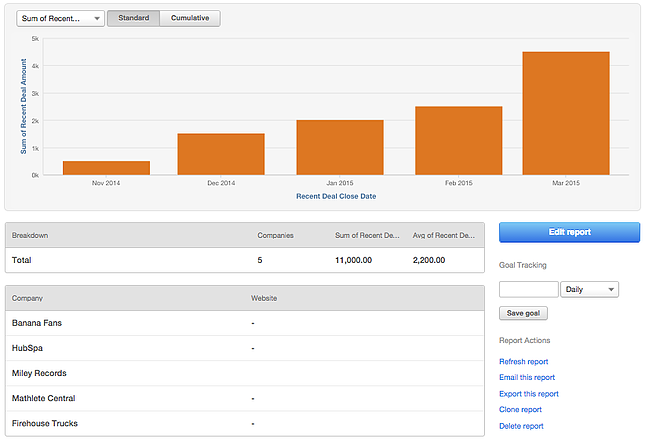
Task: Click the Email this report link
Action: (x=526, y=377)
